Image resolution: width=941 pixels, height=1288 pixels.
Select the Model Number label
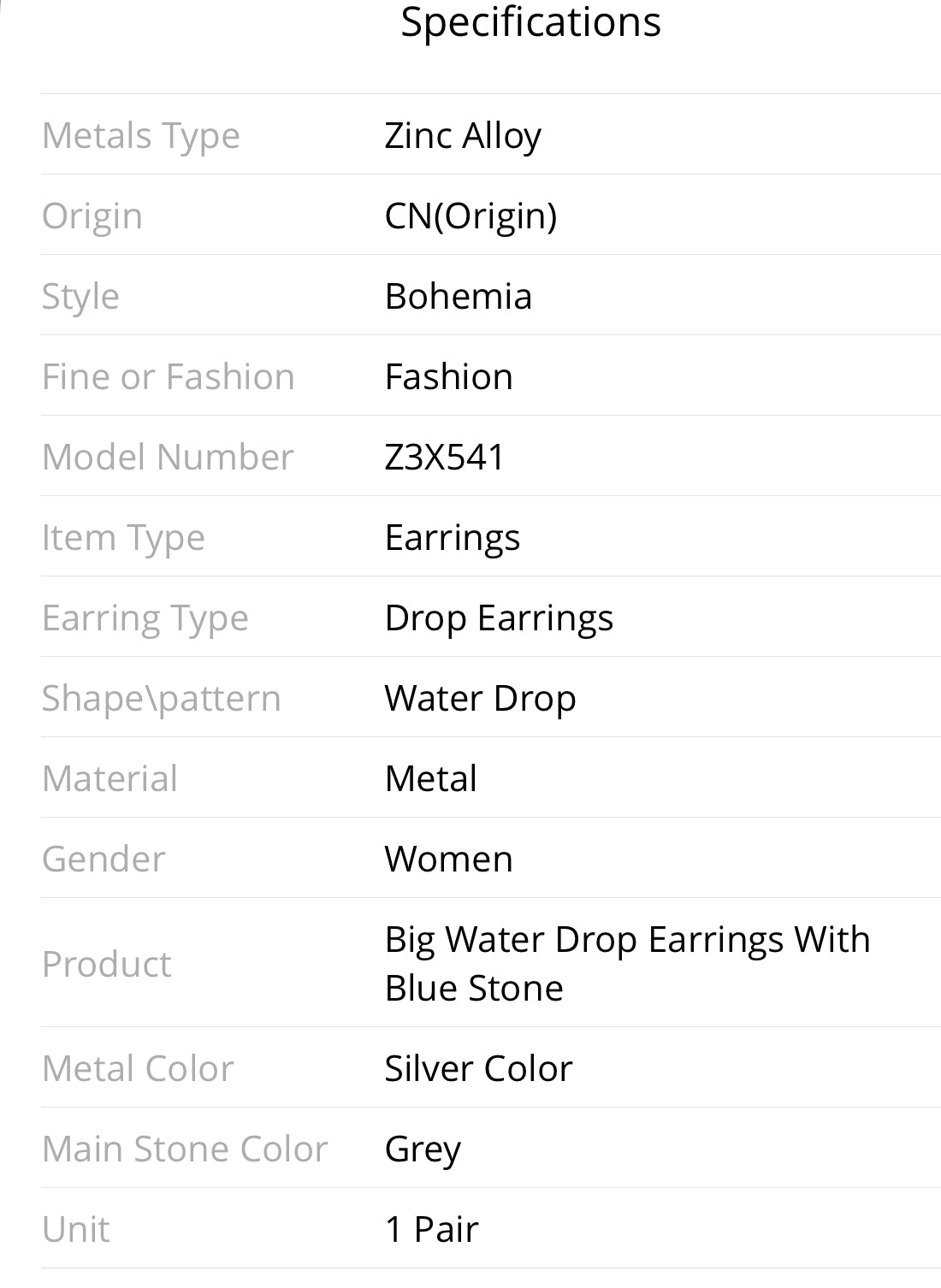[x=168, y=457]
